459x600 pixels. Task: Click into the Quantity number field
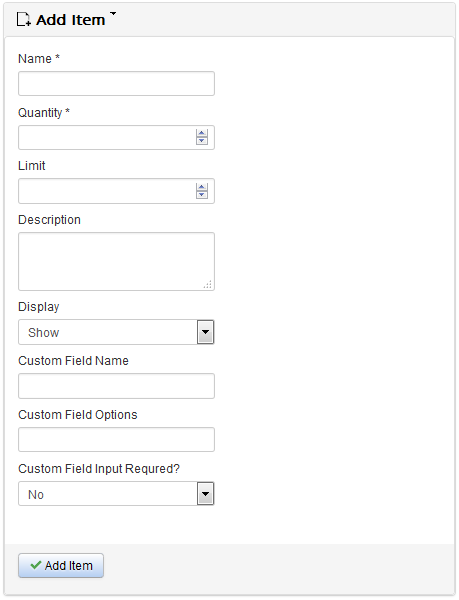point(116,137)
